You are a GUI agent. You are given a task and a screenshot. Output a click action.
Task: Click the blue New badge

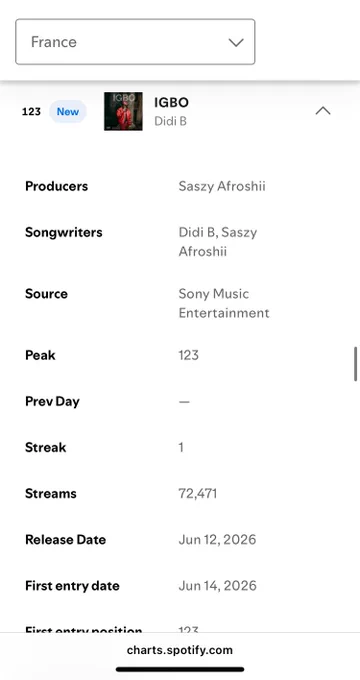(x=68, y=111)
